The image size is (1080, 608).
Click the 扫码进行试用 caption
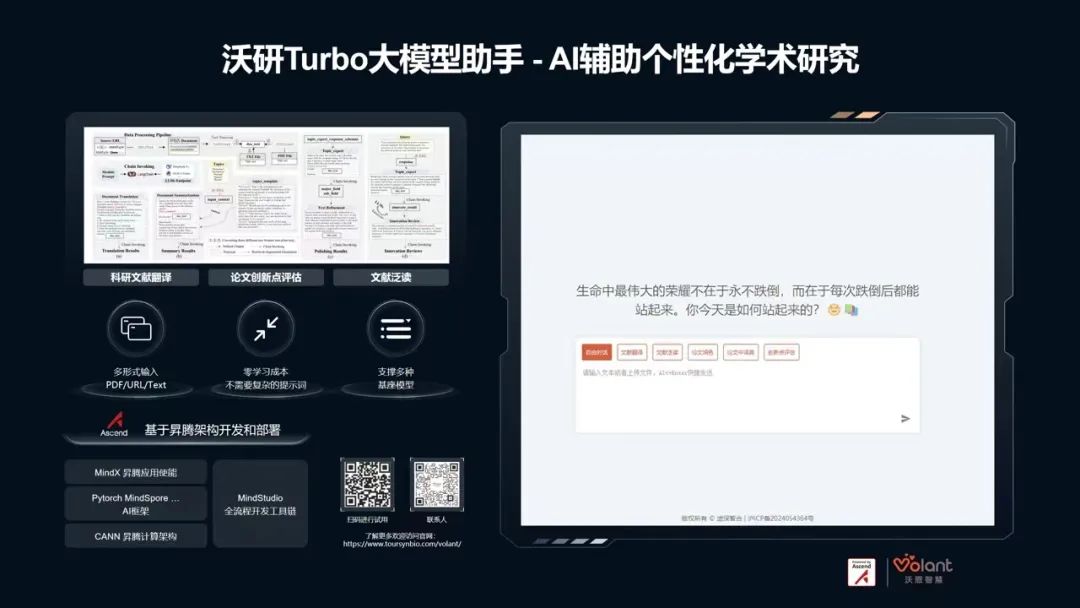[368, 520]
